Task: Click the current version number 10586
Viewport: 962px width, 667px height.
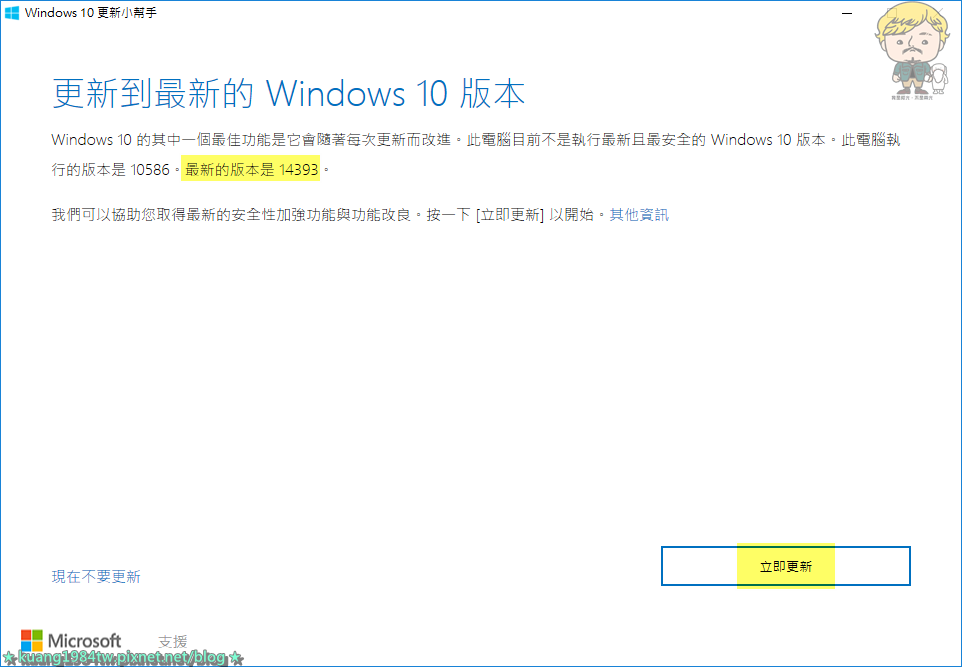Action: [x=150, y=170]
